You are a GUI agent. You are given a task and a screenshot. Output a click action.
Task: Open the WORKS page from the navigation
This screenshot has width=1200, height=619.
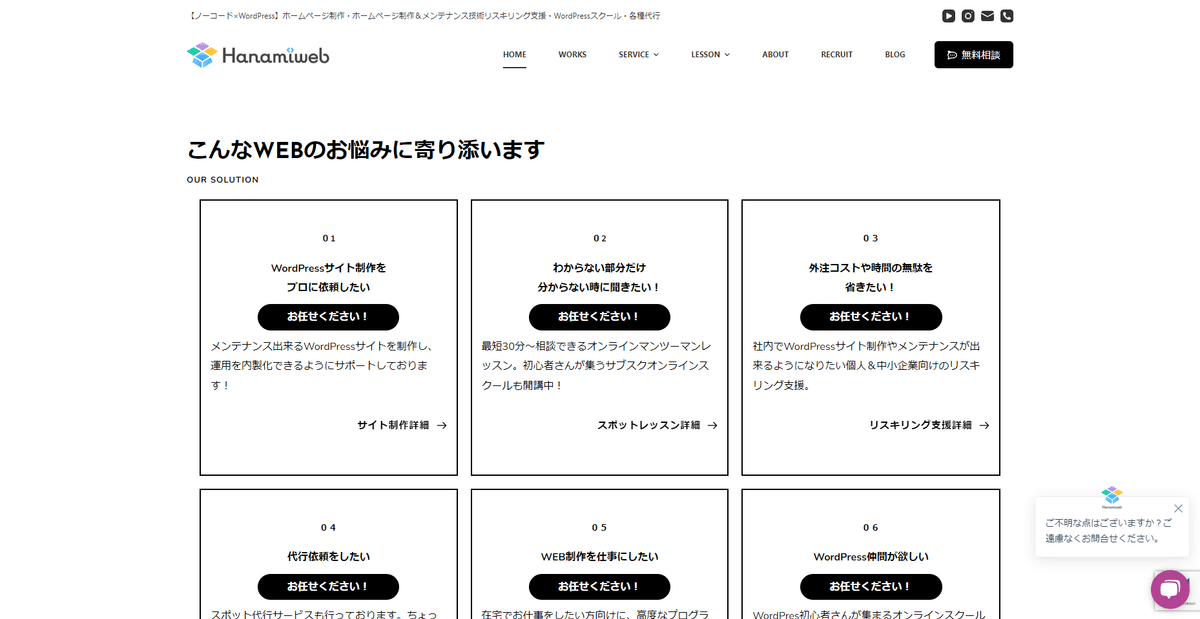pos(572,54)
